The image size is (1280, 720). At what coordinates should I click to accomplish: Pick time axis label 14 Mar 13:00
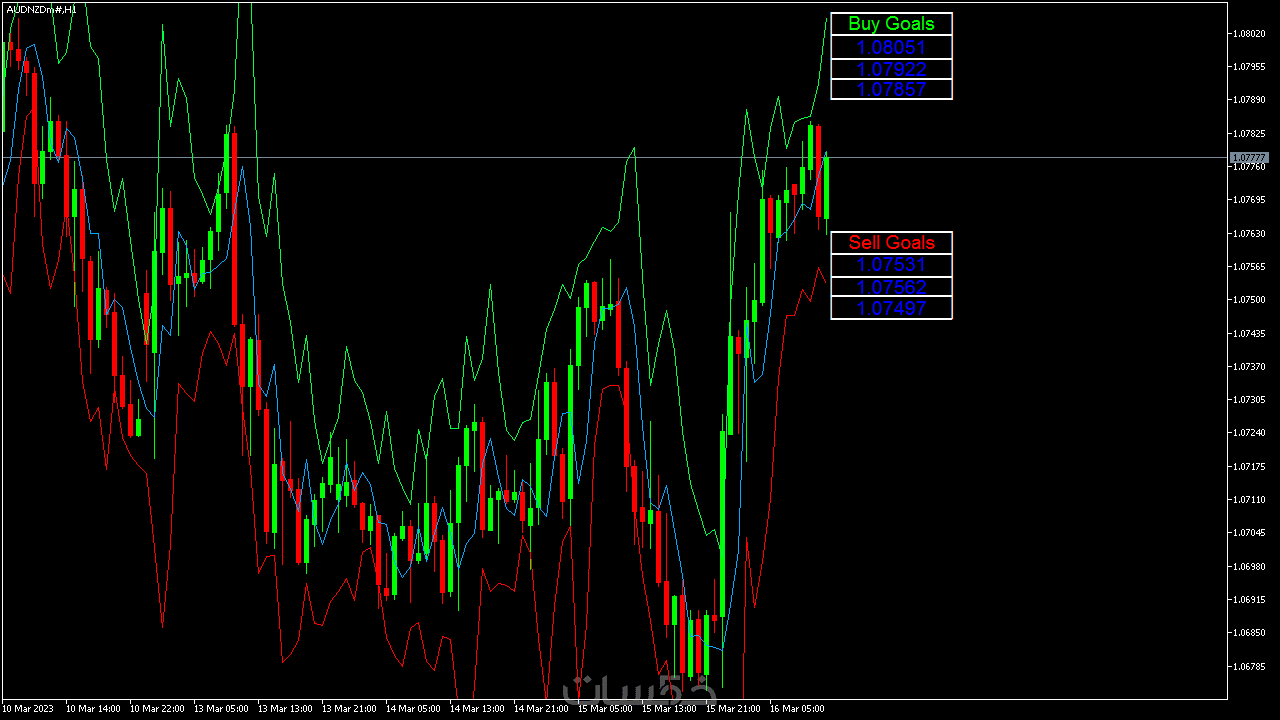(x=478, y=709)
